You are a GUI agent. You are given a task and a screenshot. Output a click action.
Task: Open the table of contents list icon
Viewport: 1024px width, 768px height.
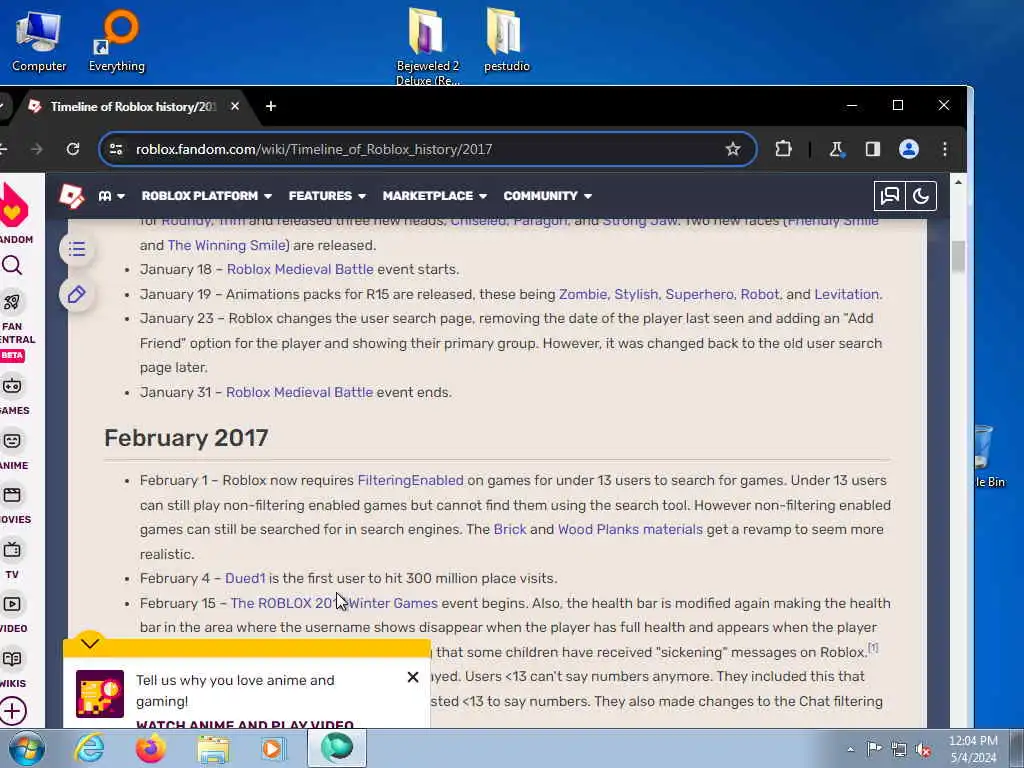76,249
